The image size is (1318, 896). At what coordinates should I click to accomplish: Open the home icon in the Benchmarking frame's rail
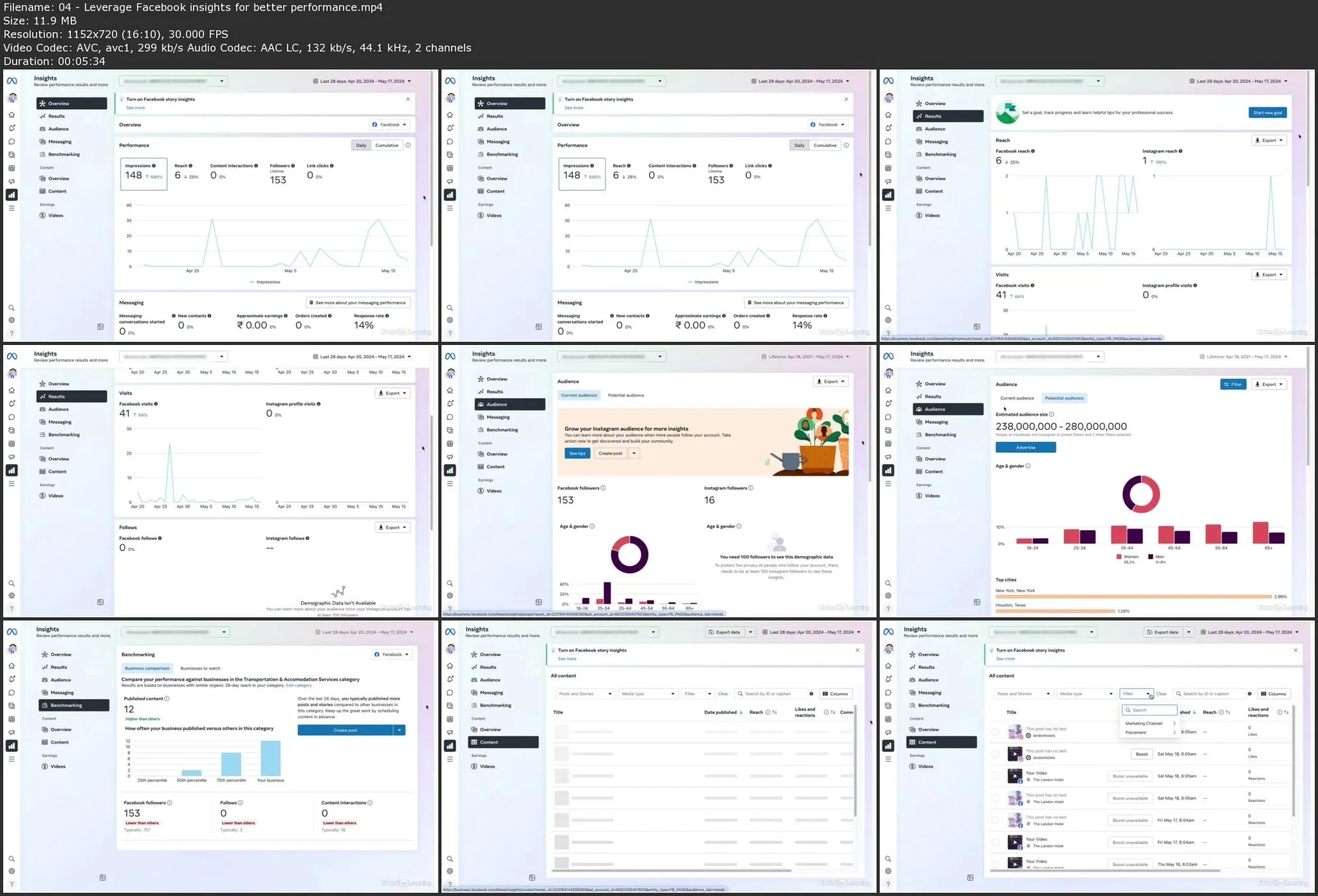[x=12, y=666]
